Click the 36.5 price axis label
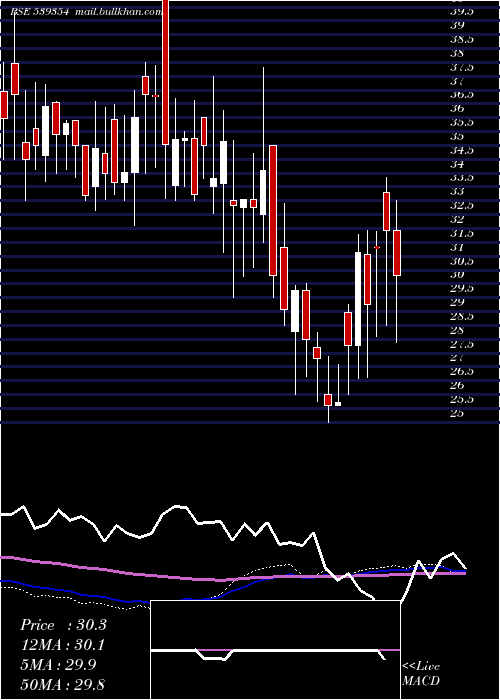Viewport: 500px width, 700px height. click(461, 95)
